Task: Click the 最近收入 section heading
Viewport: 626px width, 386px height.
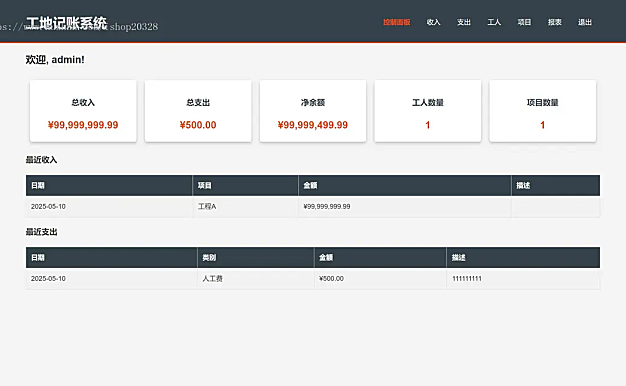Action: click(x=42, y=160)
